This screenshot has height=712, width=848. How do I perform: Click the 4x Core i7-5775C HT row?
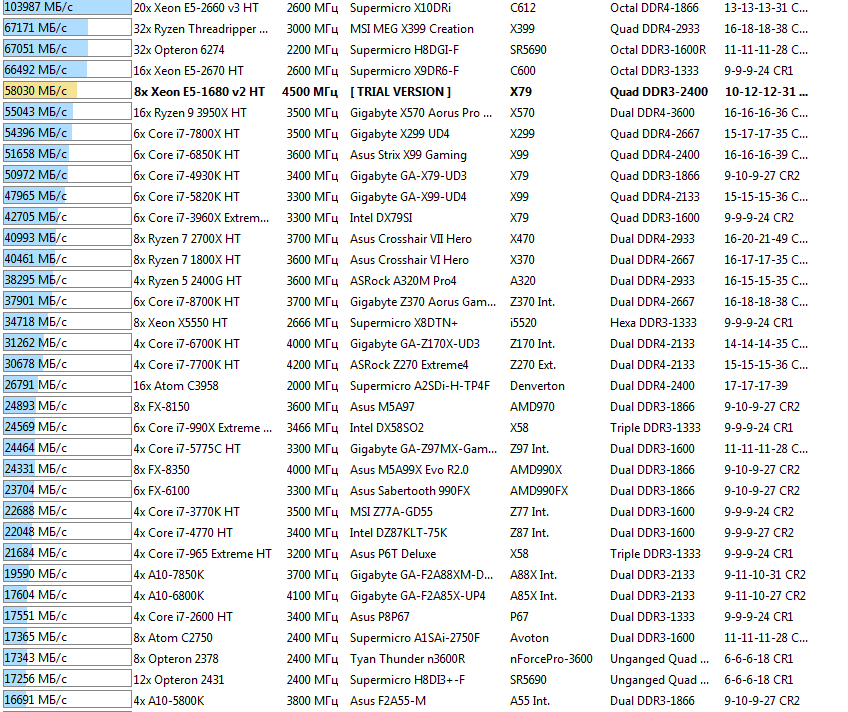tap(187, 450)
